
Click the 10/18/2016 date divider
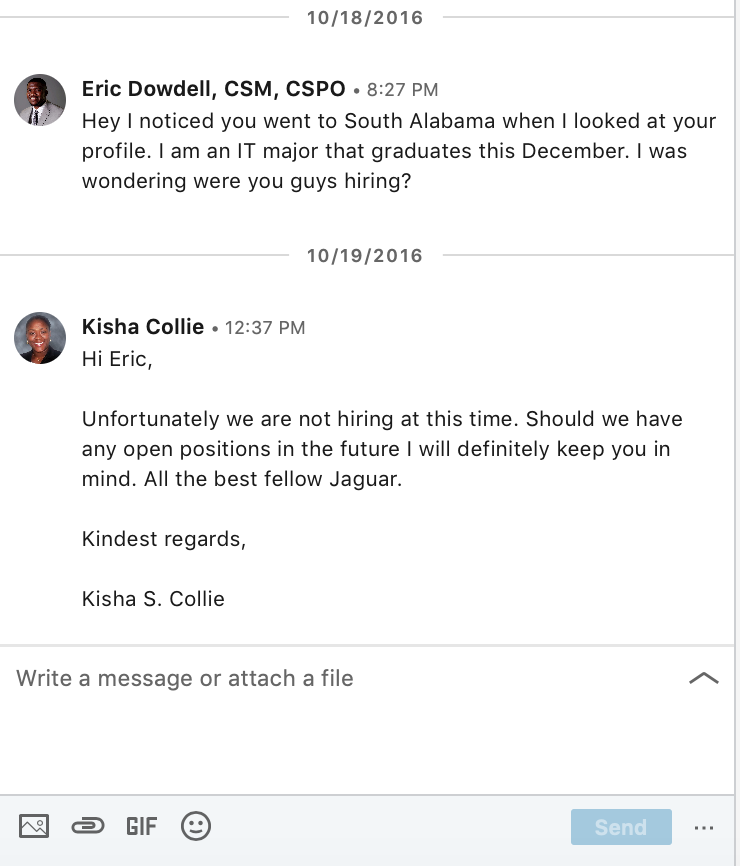tap(364, 17)
